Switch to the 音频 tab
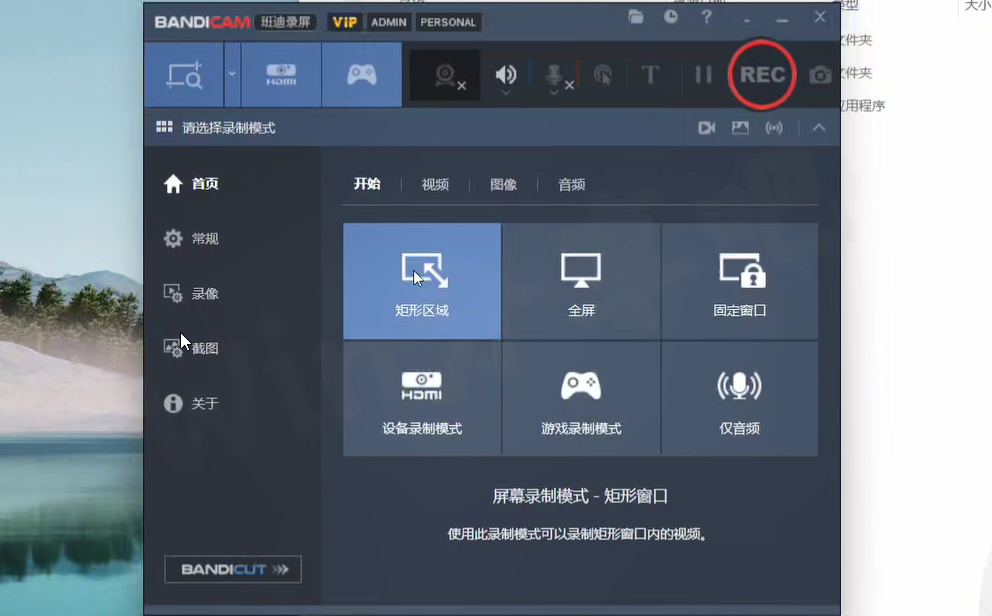Image resolution: width=992 pixels, height=616 pixels. (x=571, y=185)
